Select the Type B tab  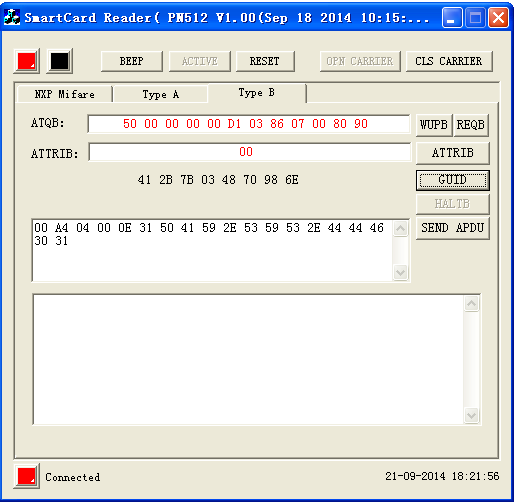pos(257,93)
